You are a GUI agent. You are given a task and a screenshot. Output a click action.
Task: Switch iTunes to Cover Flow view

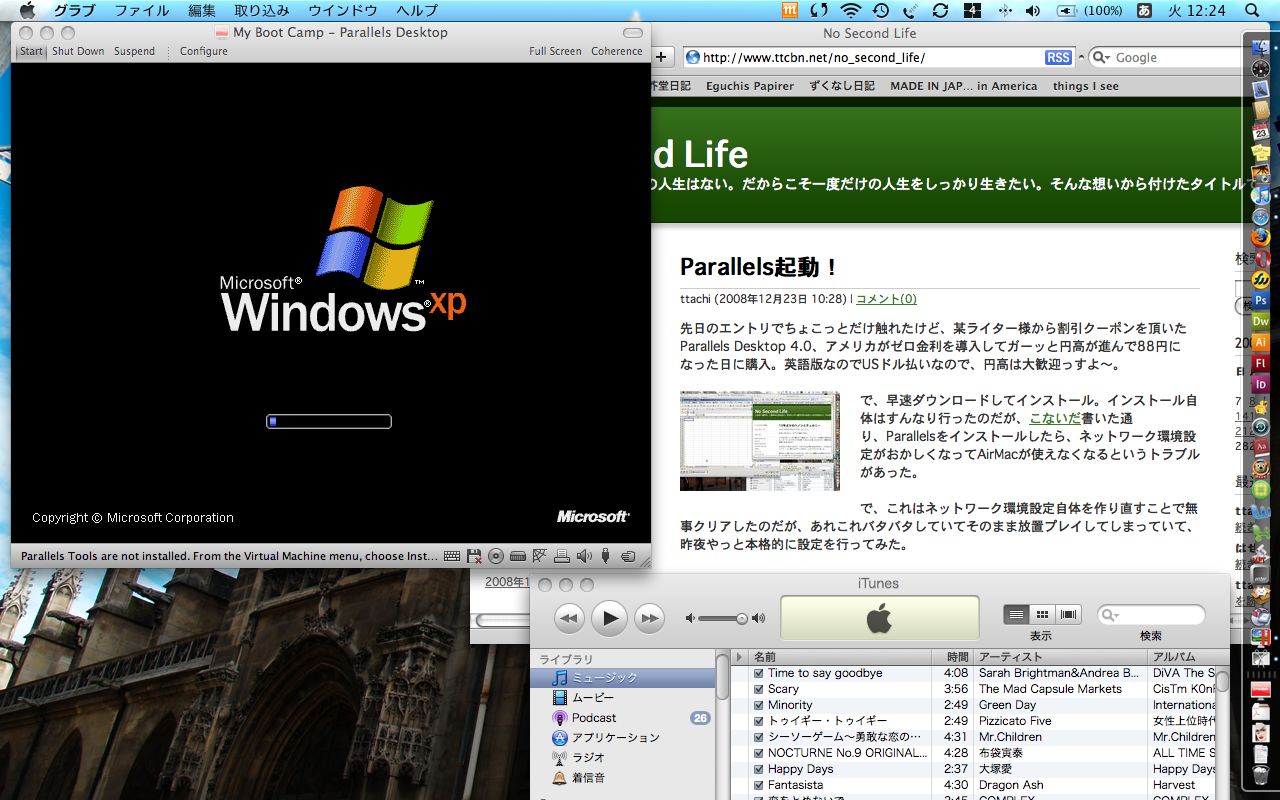(1069, 614)
